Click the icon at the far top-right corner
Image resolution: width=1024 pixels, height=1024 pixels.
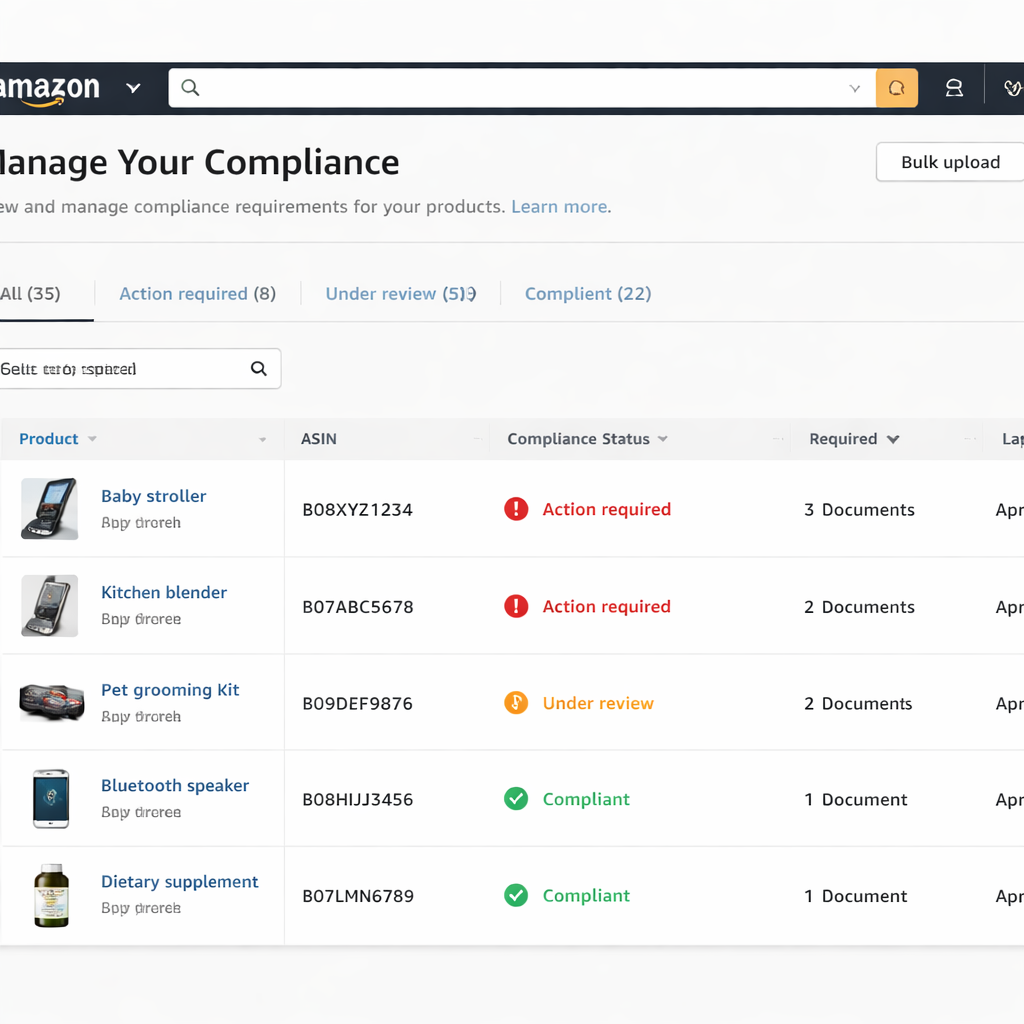coord(1012,88)
